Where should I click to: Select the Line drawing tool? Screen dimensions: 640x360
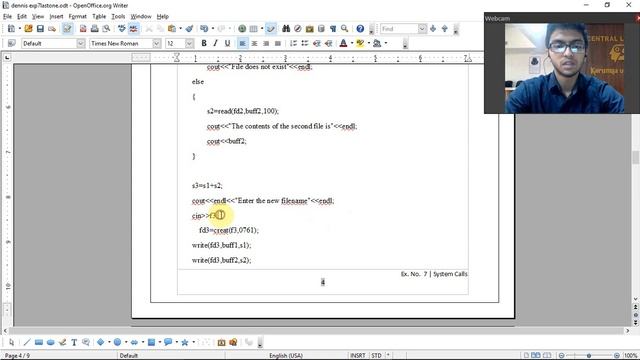[27, 342]
